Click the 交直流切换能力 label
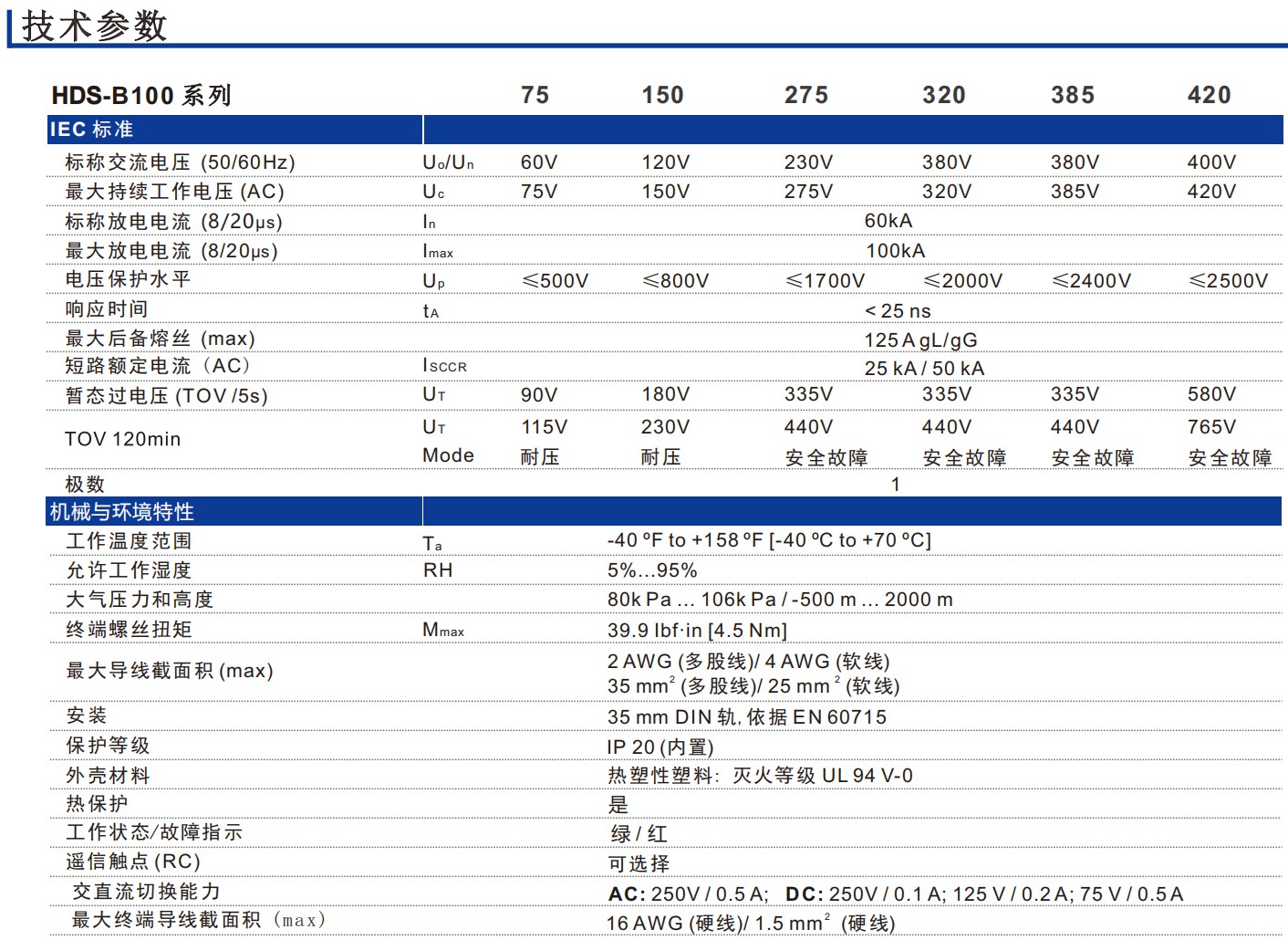Viewport: 1288px width, 940px height. coord(146,892)
